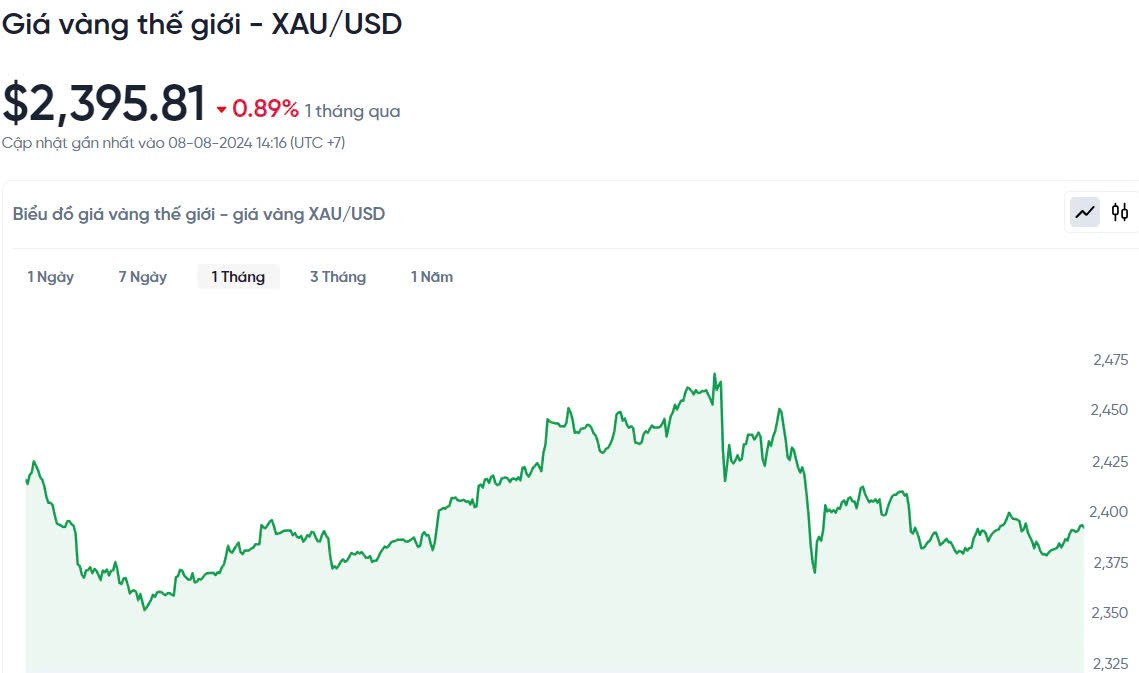Select the 1 Ngày time range

coord(51,277)
